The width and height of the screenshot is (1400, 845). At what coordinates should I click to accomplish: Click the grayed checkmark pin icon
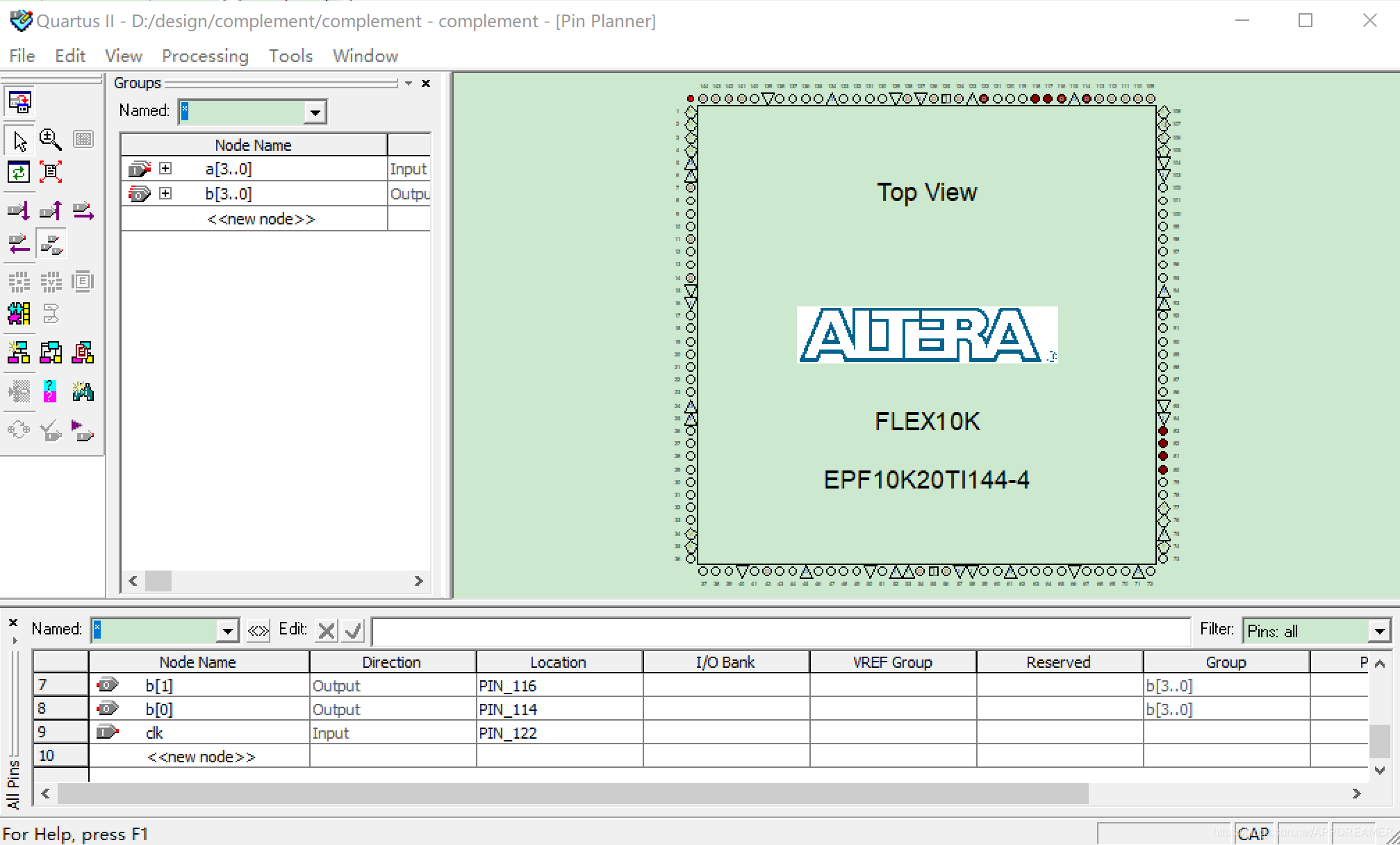point(50,431)
